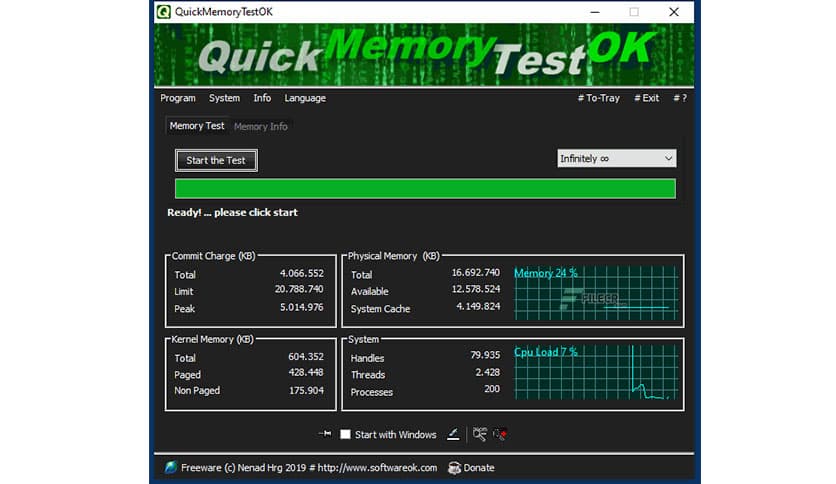Screen dimensions: 836x484
Task: Click the Start the Test button
Action: point(216,160)
